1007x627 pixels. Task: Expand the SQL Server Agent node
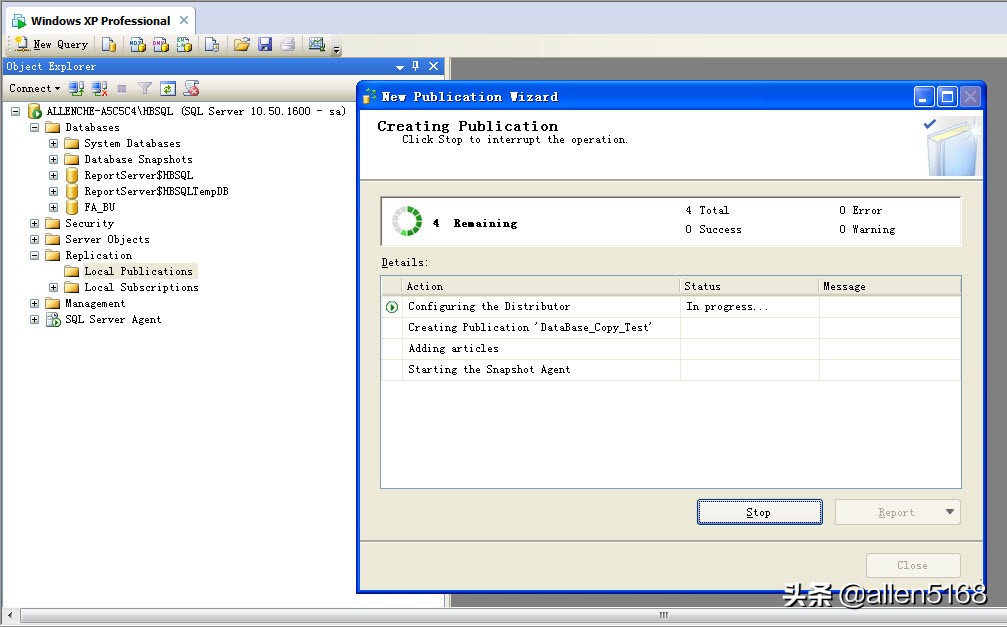coord(35,319)
